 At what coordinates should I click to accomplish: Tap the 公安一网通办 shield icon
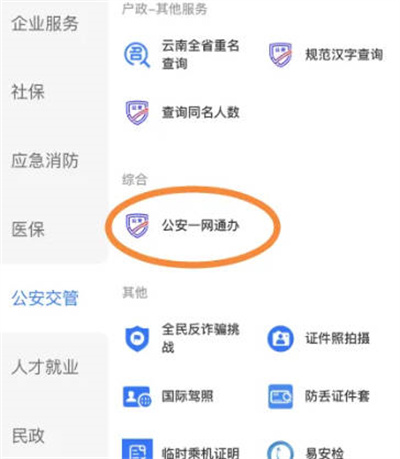coord(137,226)
